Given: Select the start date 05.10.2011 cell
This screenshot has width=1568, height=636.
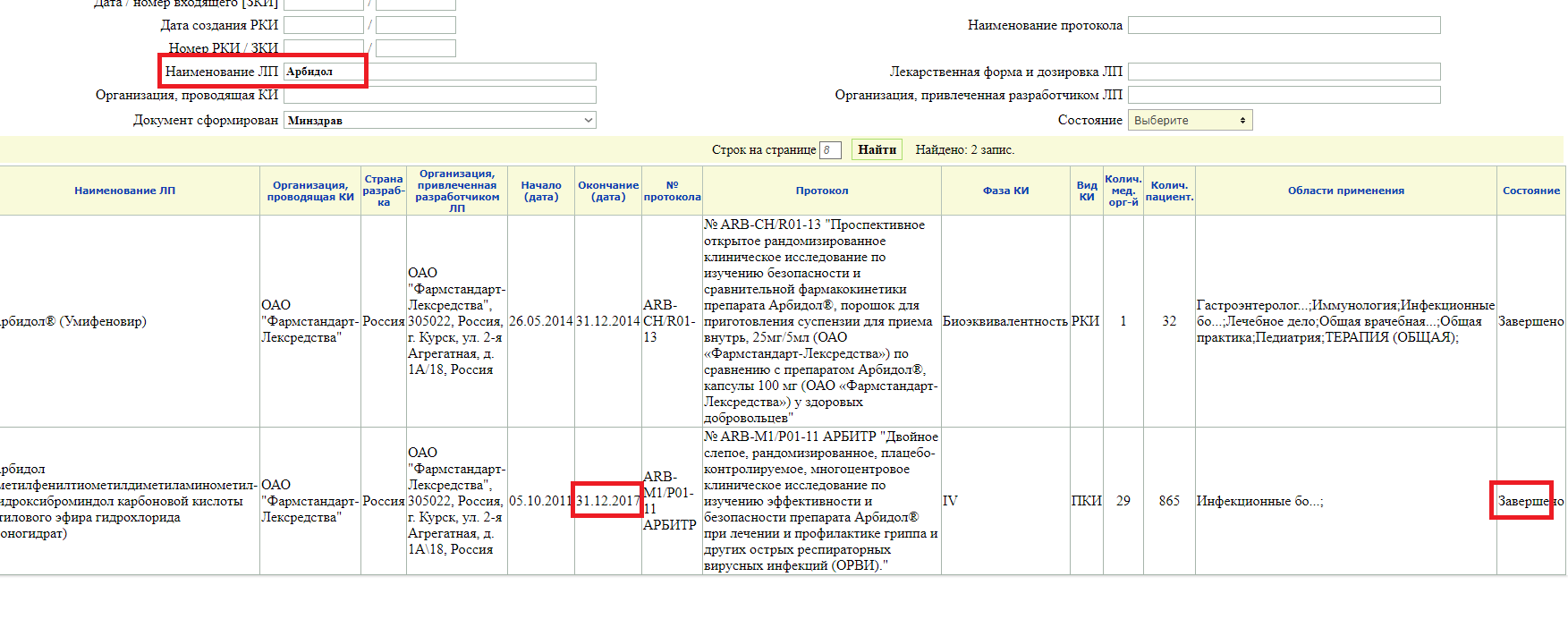Looking at the screenshot, I should [541, 501].
